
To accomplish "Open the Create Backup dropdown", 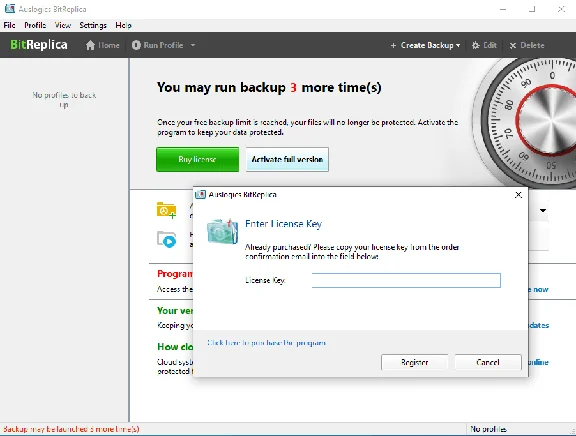I will point(425,45).
